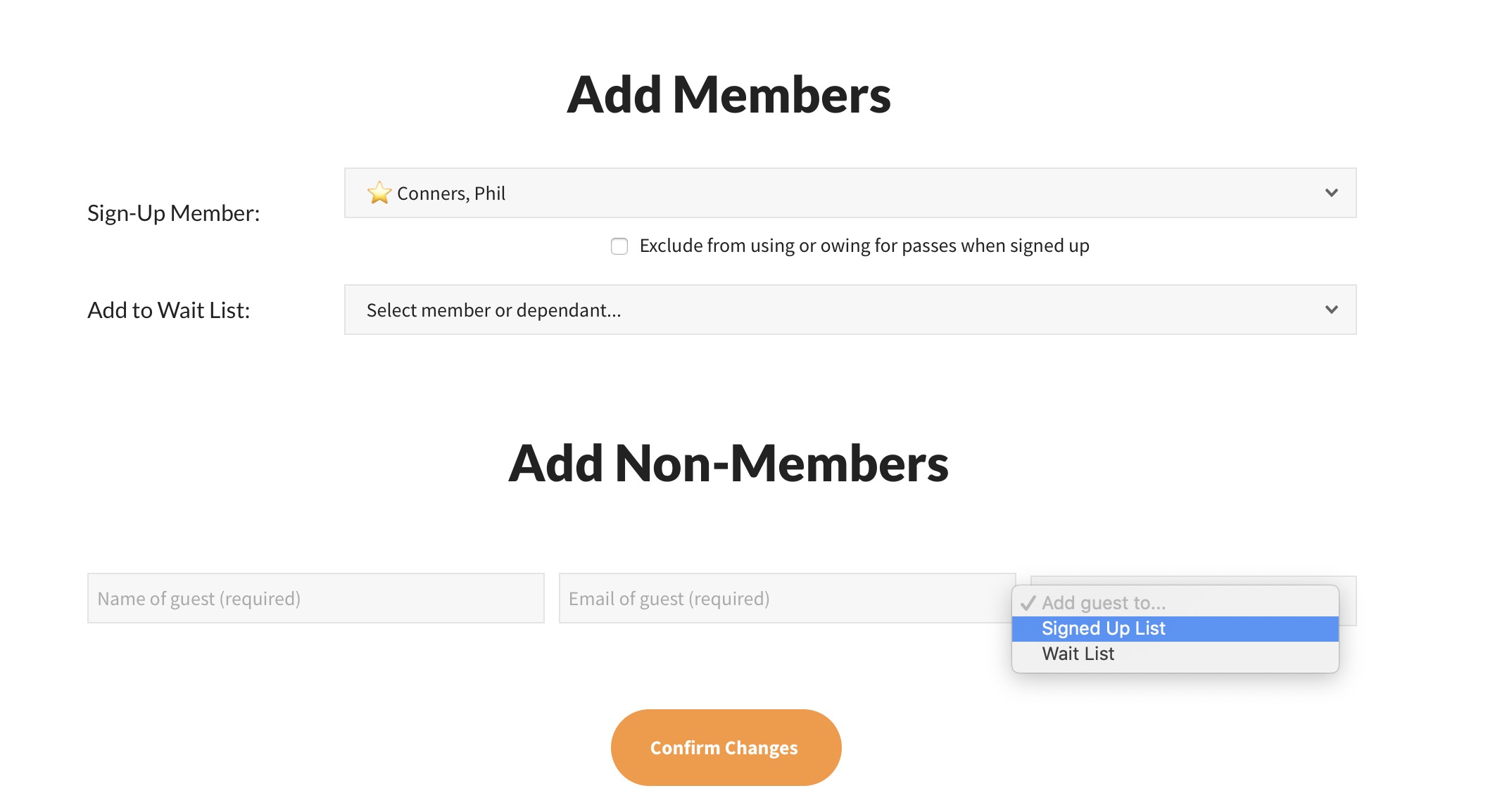Click the guest list select box behind the popup
Screen dimensions: 1495x812
click(x=1347, y=602)
